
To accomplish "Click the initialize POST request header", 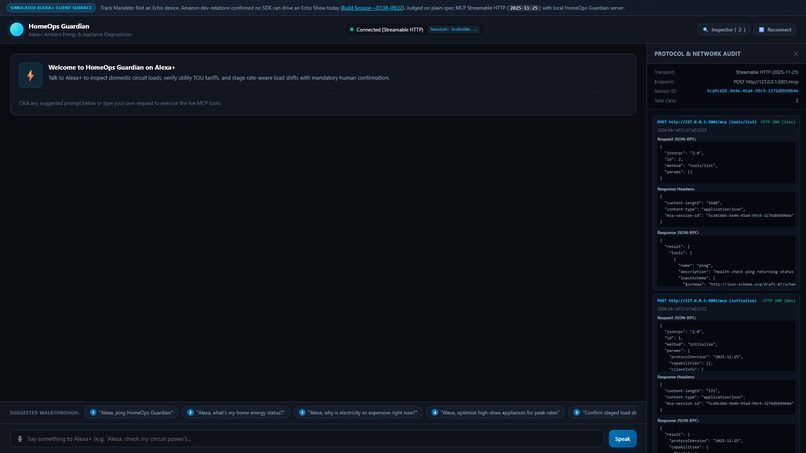I will [706, 300].
